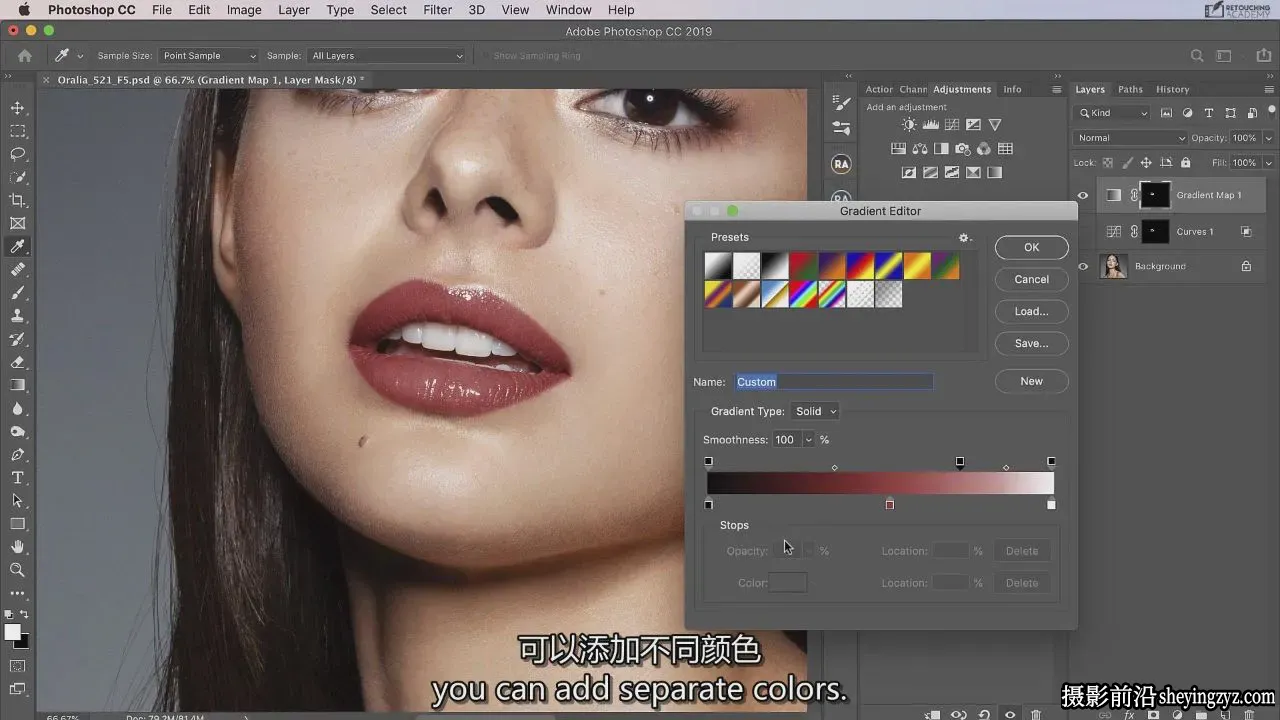Select the Eraser tool
The width and height of the screenshot is (1280, 720).
click(x=17, y=362)
